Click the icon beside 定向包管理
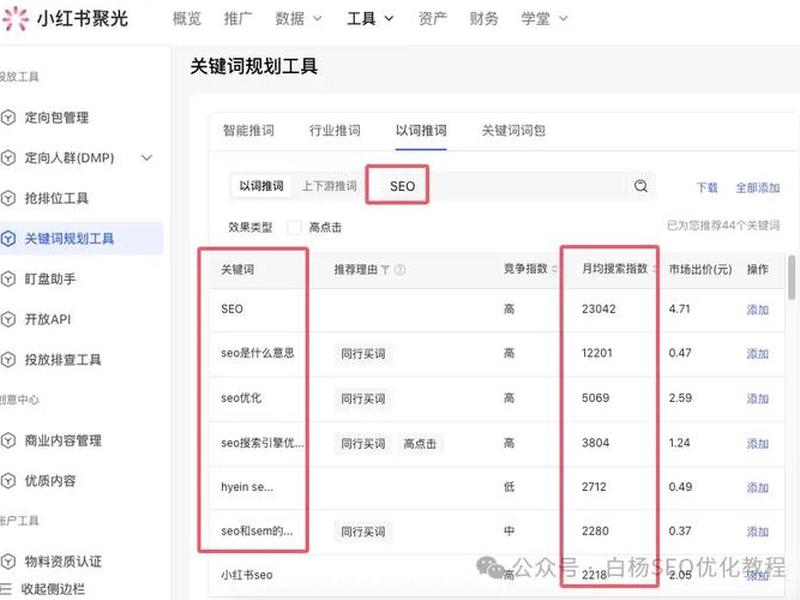 pos(8,118)
